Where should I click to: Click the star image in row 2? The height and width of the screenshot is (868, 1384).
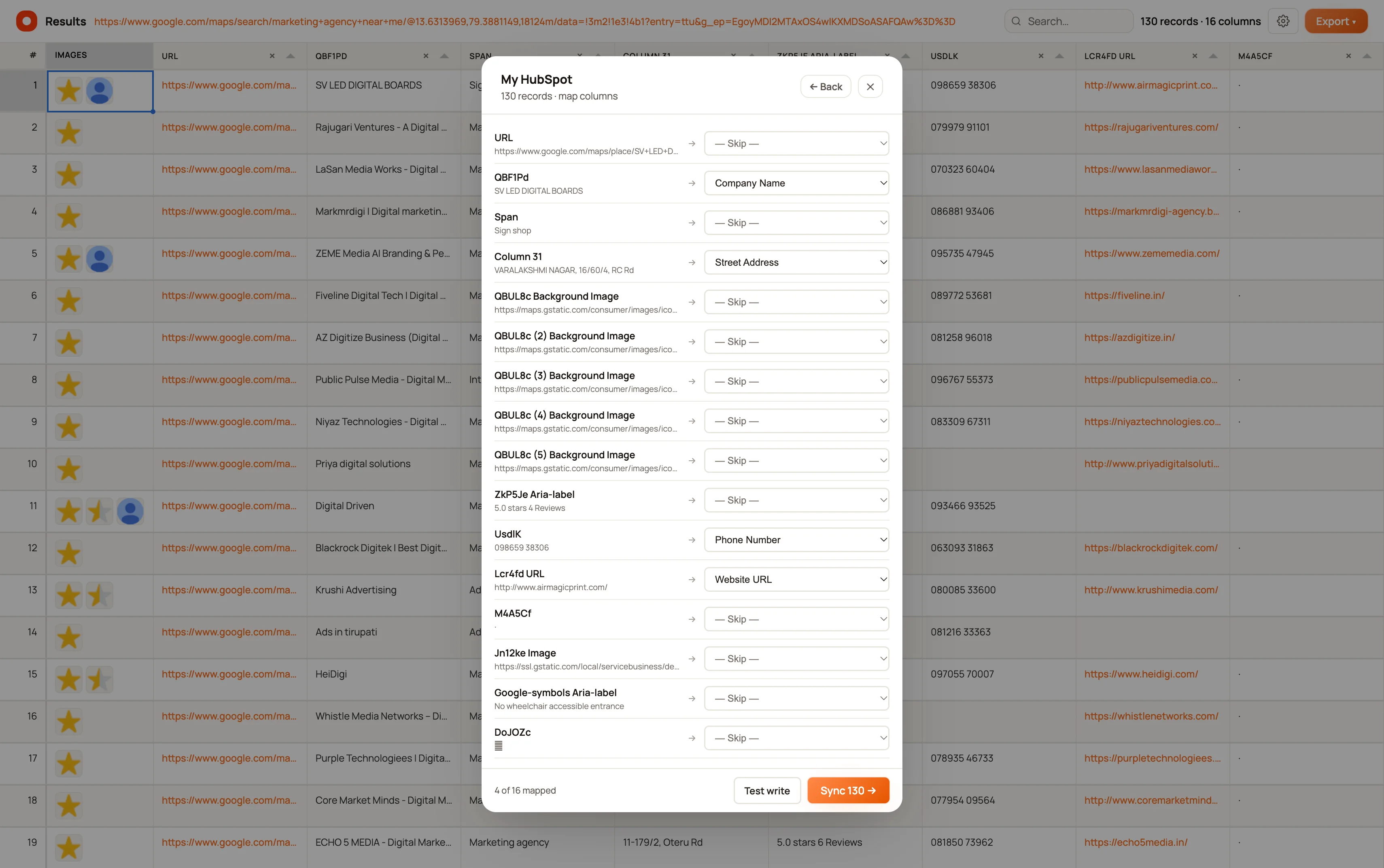[69, 133]
